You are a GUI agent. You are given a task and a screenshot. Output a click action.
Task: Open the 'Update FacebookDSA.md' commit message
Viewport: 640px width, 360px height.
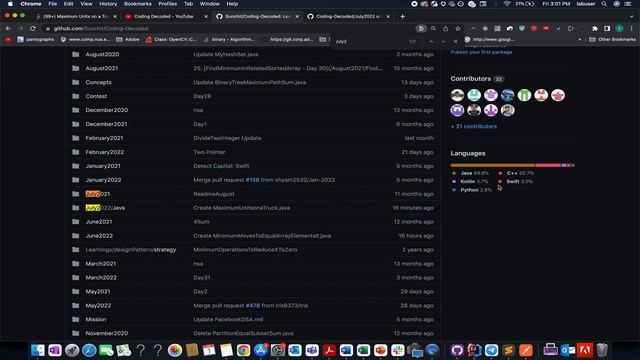[228, 319]
